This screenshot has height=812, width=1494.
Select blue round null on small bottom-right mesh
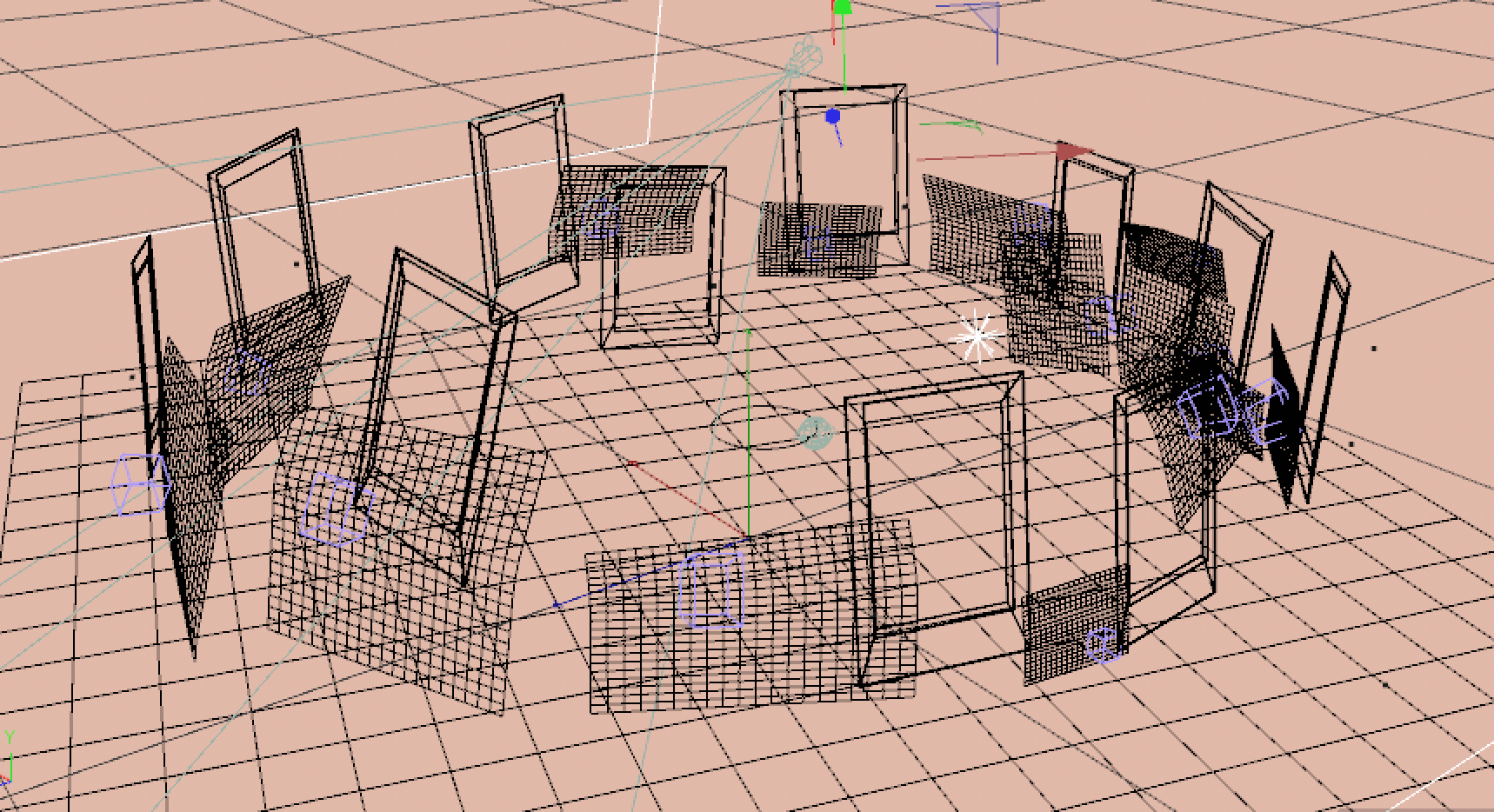[x=1104, y=645]
